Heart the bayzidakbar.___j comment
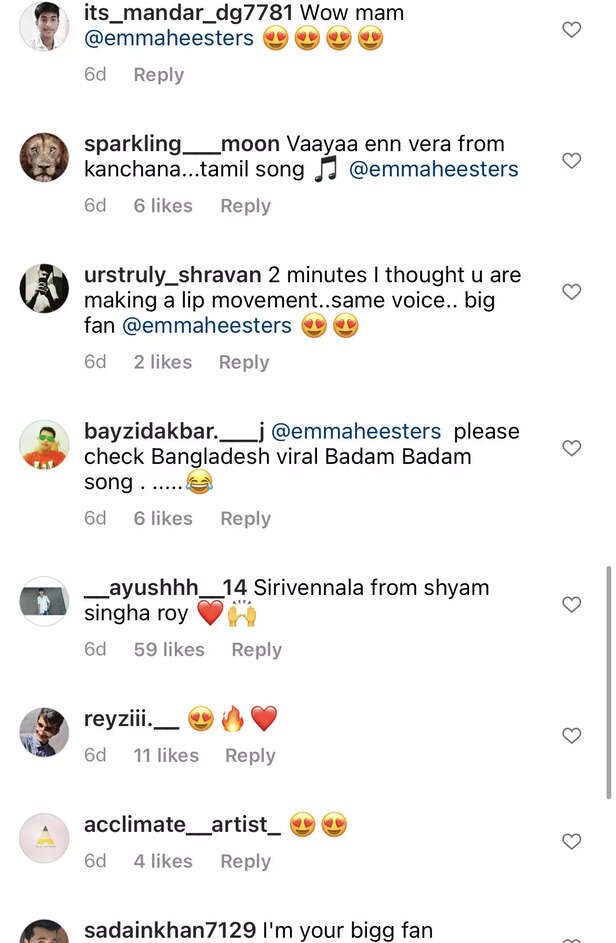Viewport: 616px width, 943px height. (x=572, y=449)
